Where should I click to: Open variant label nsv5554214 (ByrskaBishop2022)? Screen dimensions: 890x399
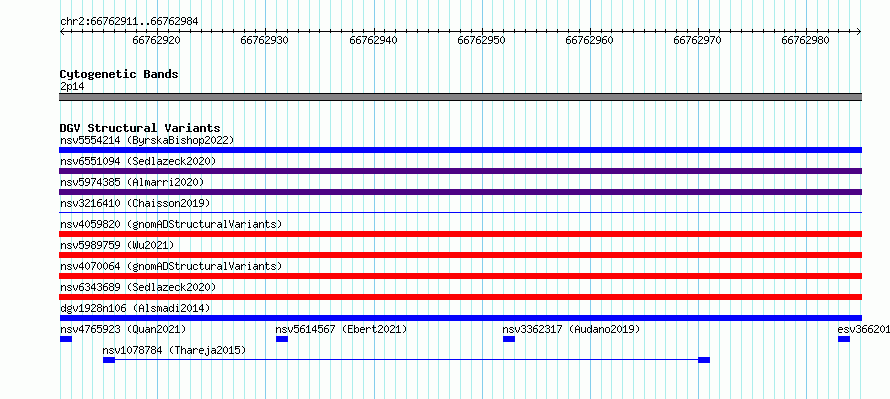pos(147,140)
